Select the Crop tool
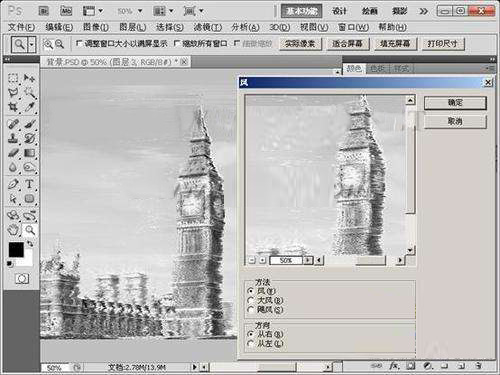500x375 pixels. click(13, 107)
